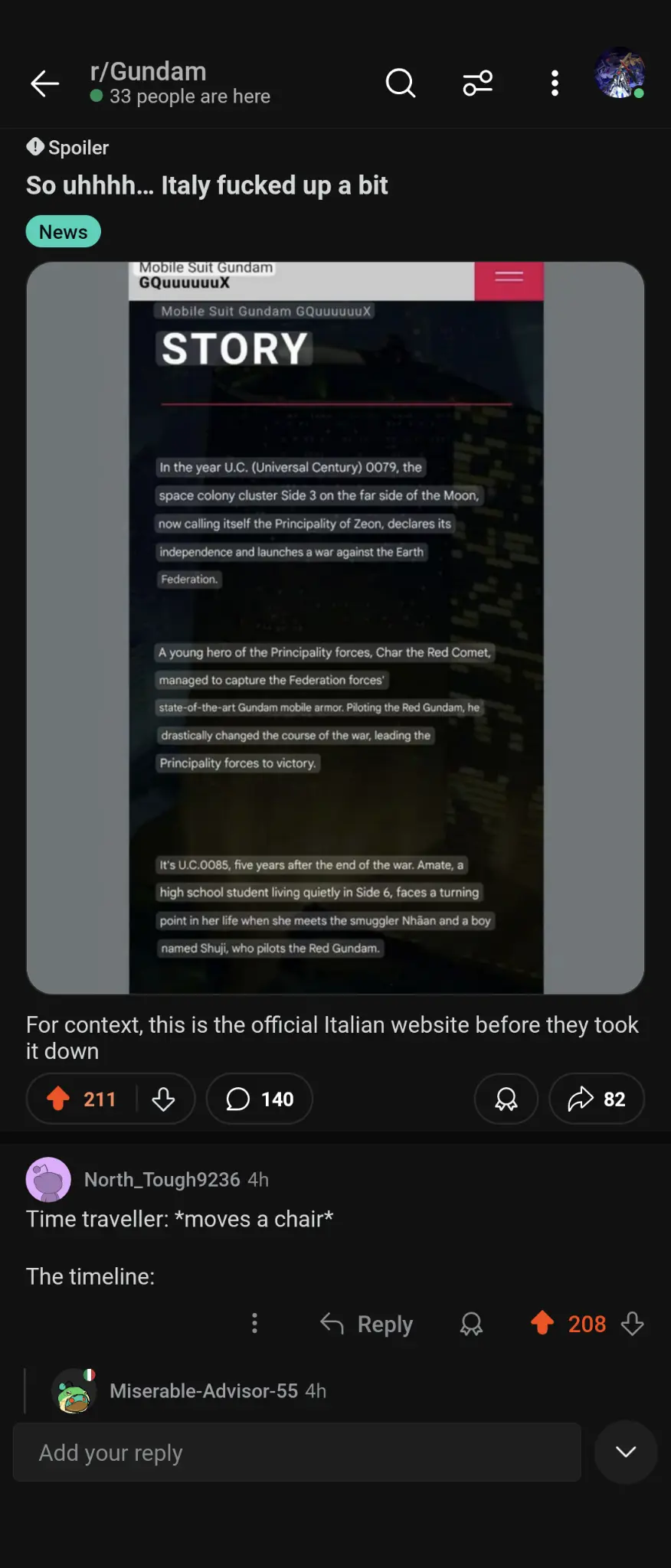Open North_Tough9236's avatar

click(x=48, y=1179)
